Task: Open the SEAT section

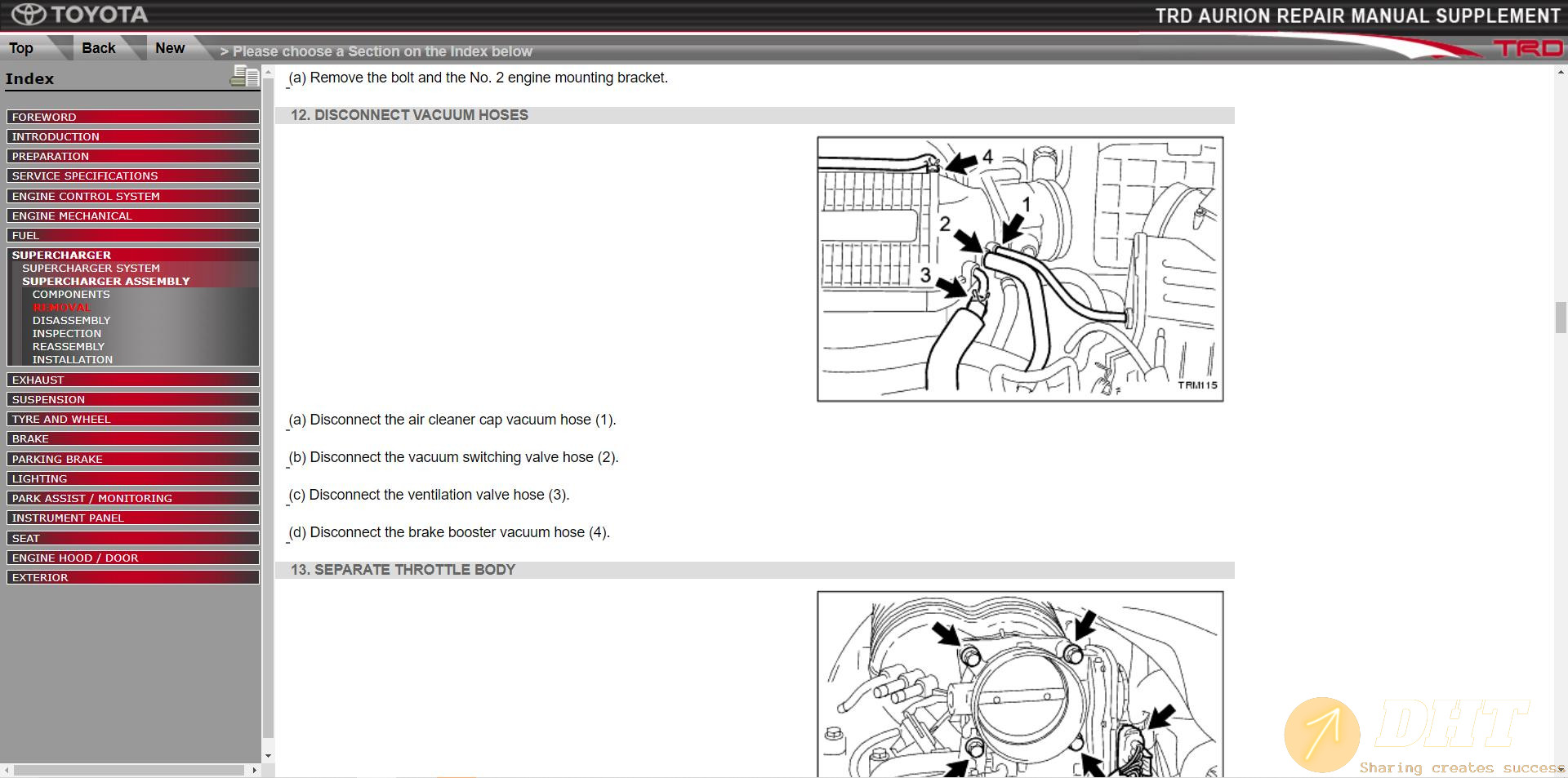Action: tap(133, 538)
